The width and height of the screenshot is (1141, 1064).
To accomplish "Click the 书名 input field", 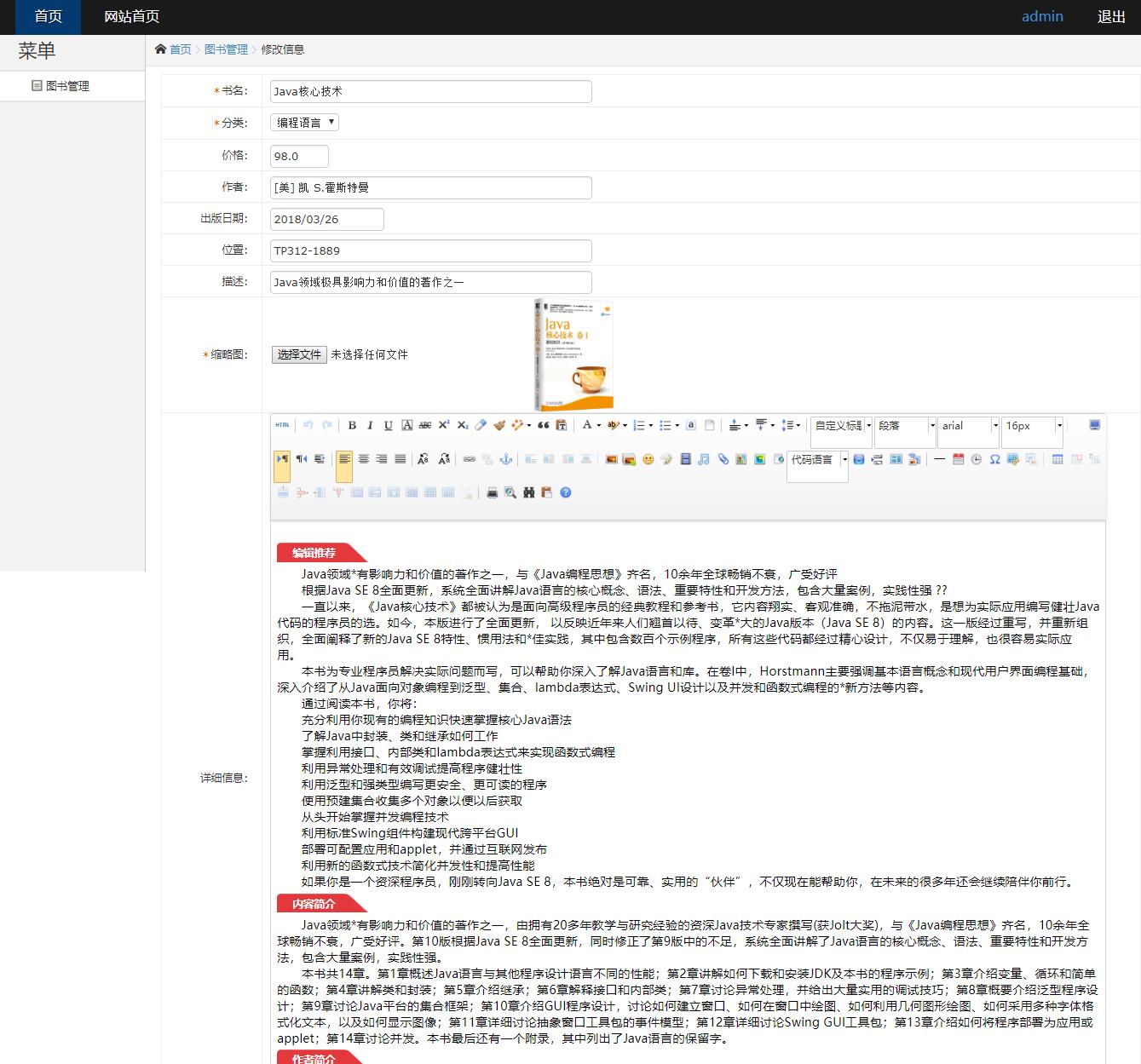I will coord(430,91).
